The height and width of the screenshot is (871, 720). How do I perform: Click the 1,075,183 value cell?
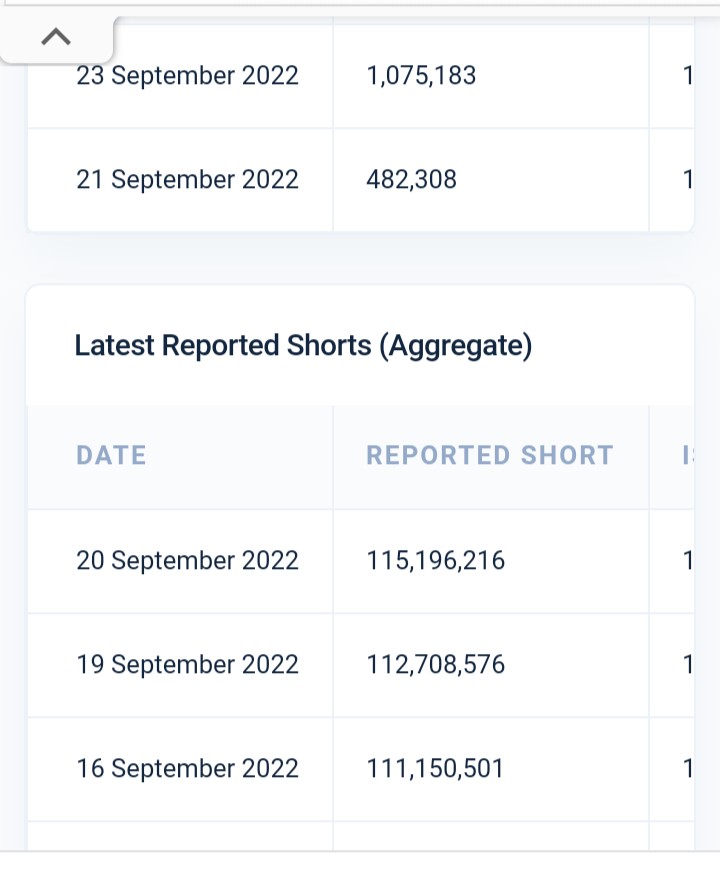491,76
